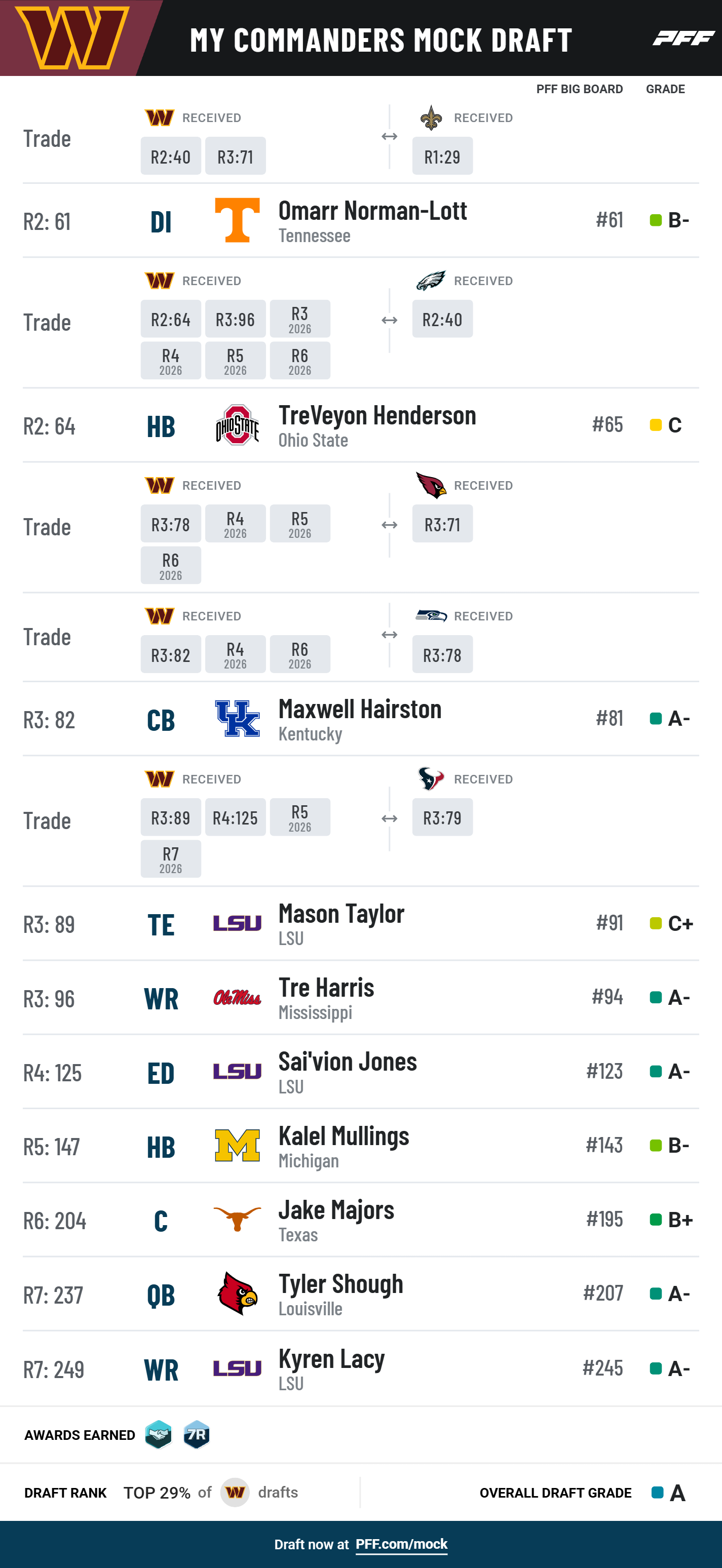Screen dimensions: 722x1568
Task: Click the R4:125 pick chip
Action: pos(236,817)
